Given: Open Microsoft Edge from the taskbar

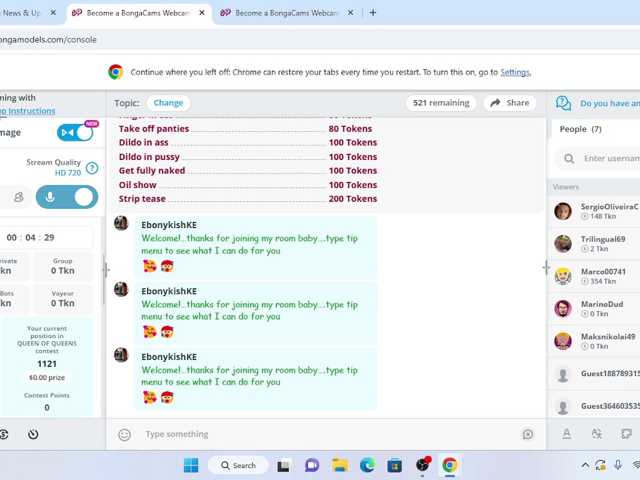Looking at the screenshot, I should coord(367,465).
